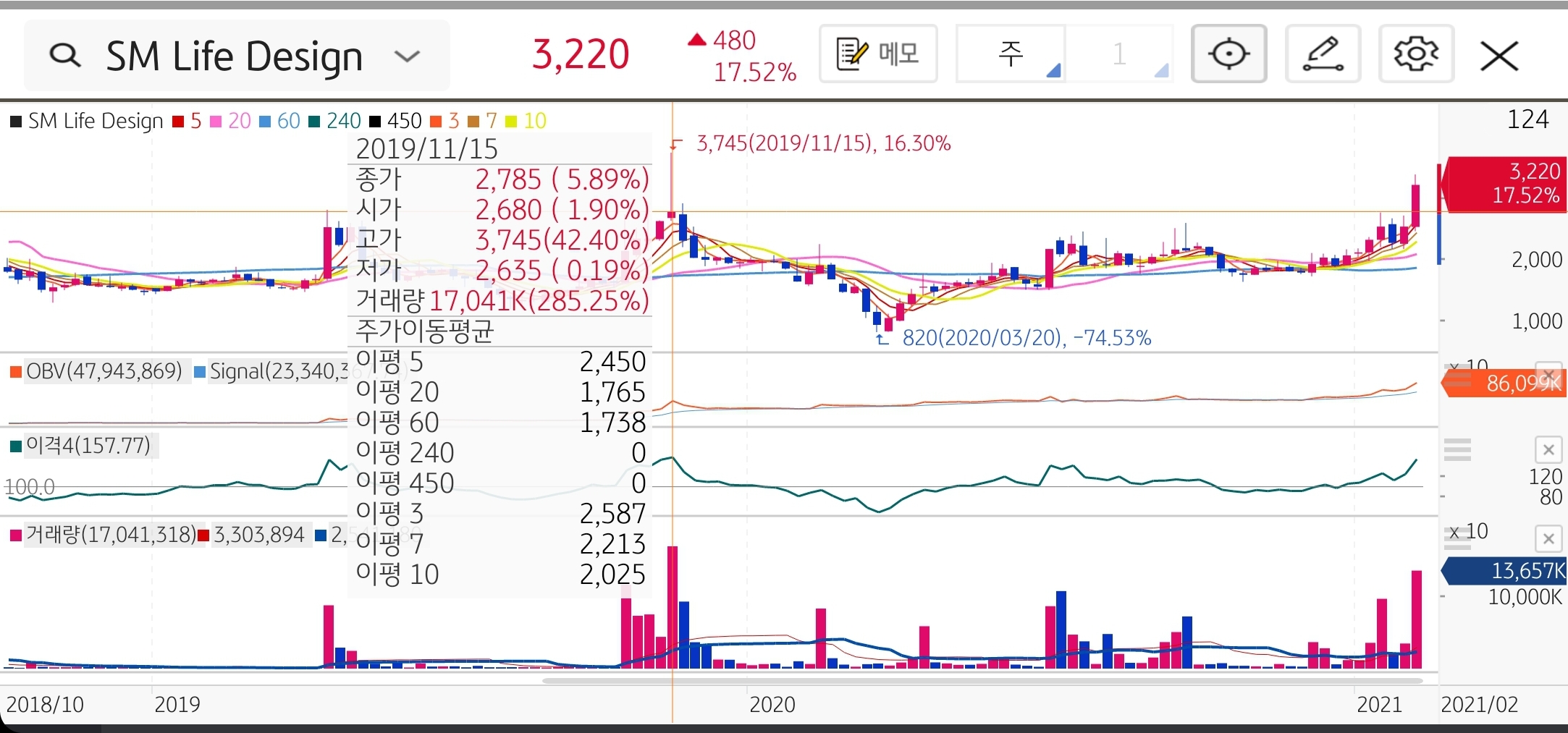Close the chart with the X icon
The image size is (1568, 733).
click(1499, 56)
